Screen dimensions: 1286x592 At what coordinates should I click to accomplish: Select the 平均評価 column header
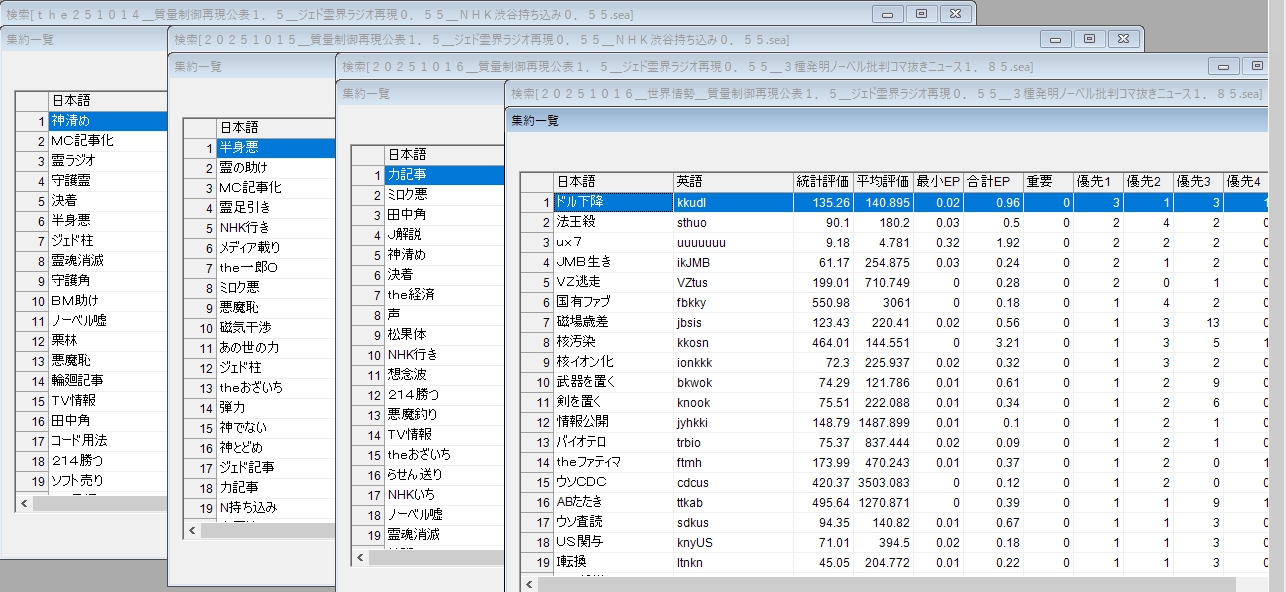883,182
